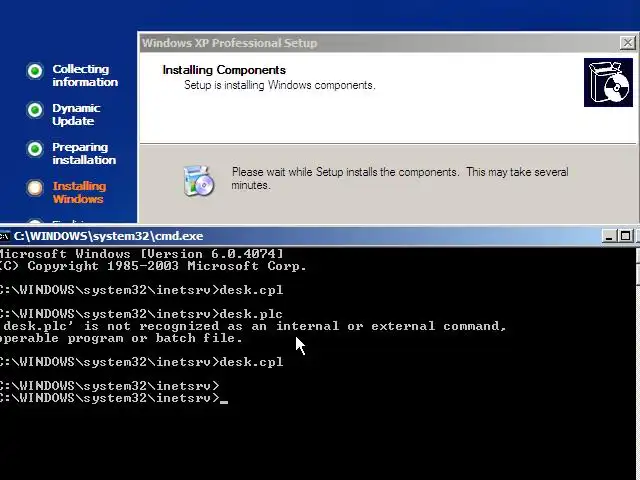Image resolution: width=640 pixels, height=480 pixels.
Task: Click 'Setup is installing Windows components.' text
Action: click(x=280, y=85)
